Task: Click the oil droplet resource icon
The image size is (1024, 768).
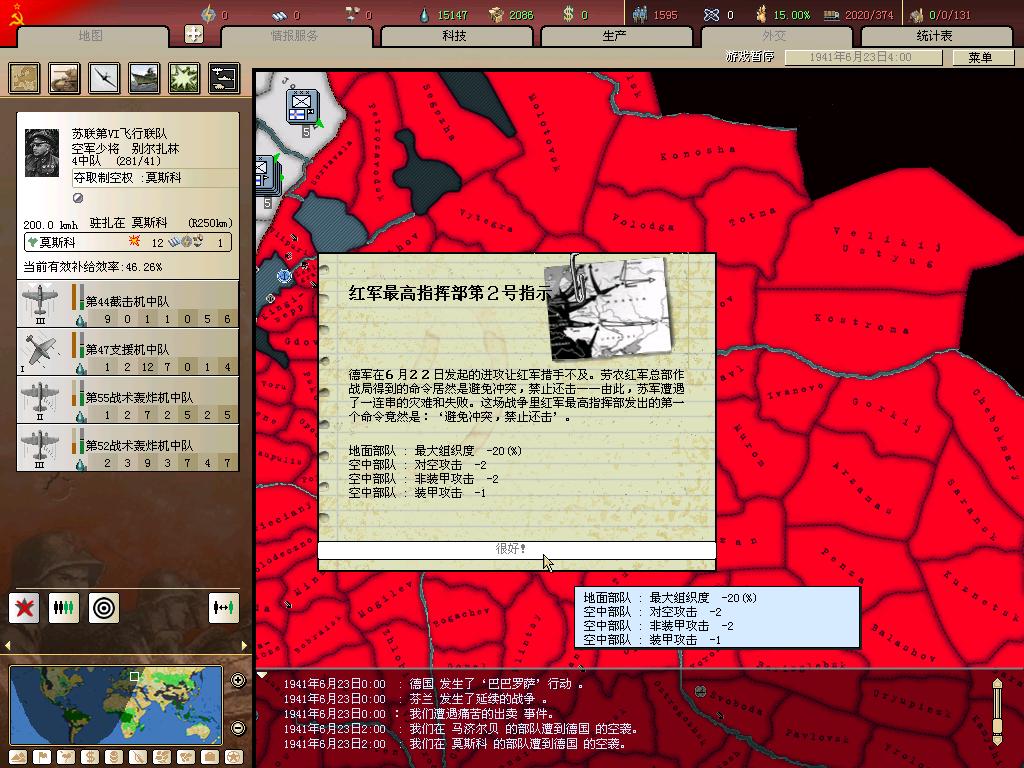Action: [426, 14]
